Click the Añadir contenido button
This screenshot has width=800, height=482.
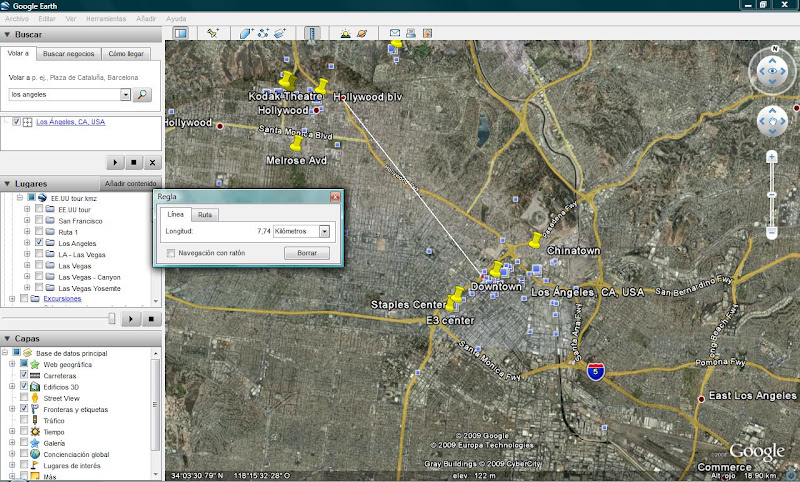pos(131,184)
